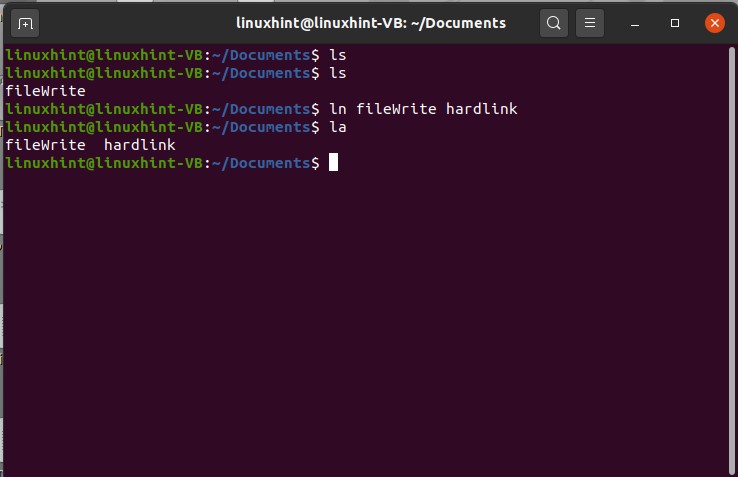Maximize the terminal window

[675, 22]
